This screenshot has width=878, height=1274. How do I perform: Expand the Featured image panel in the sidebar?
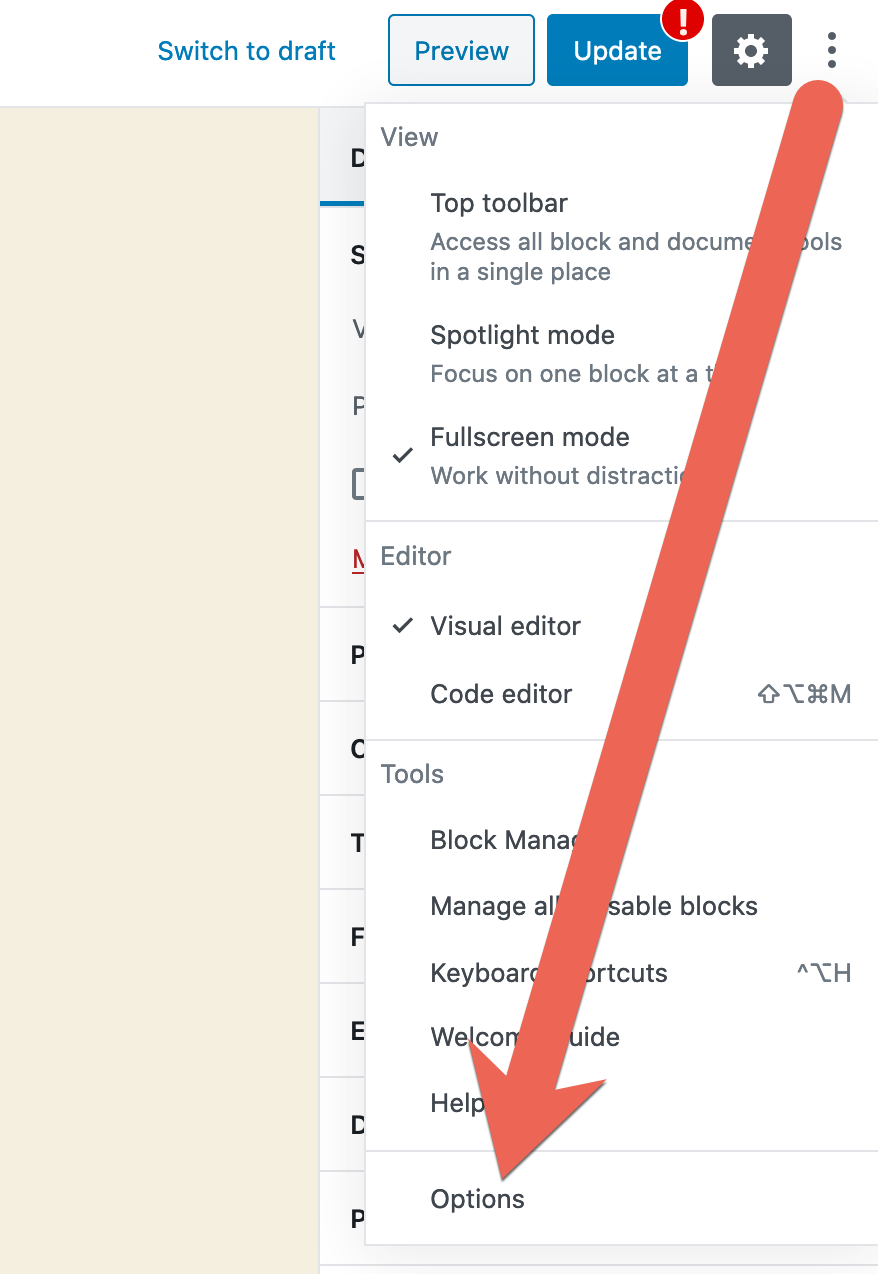(350, 936)
